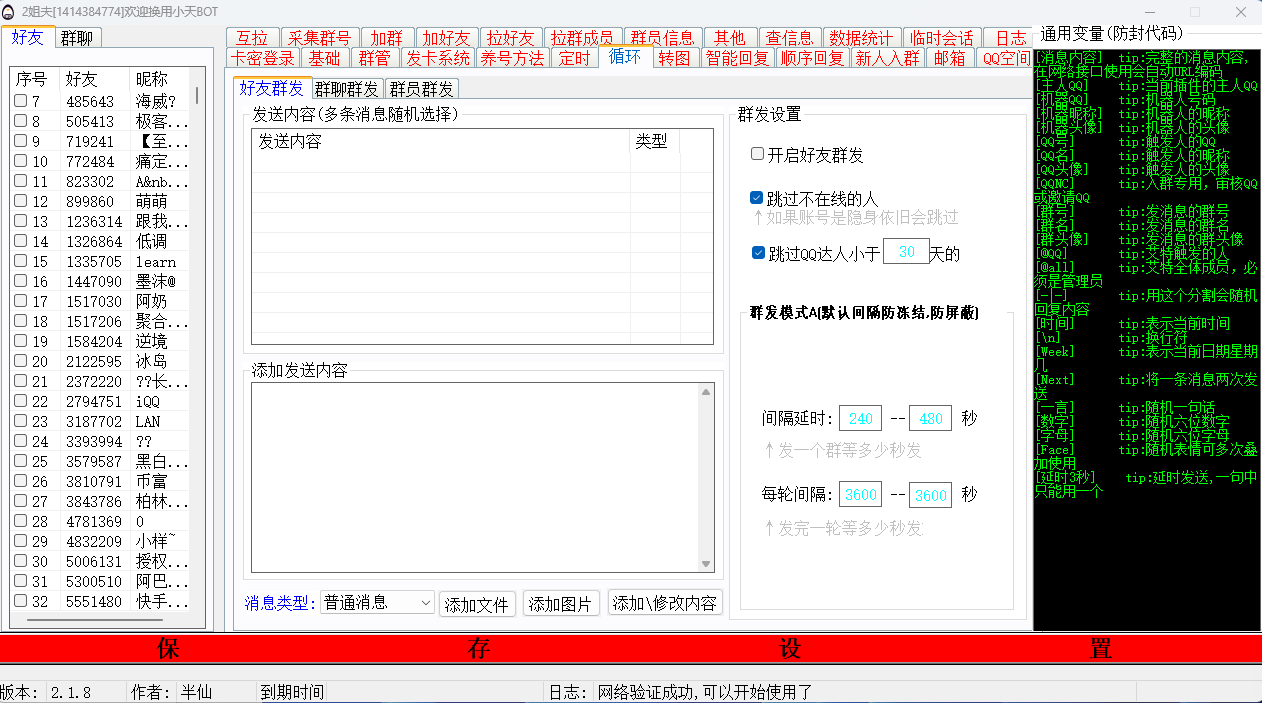Check the box for friend 485643
The height and width of the screenshot is (703, 1262).
pos(21,101)
